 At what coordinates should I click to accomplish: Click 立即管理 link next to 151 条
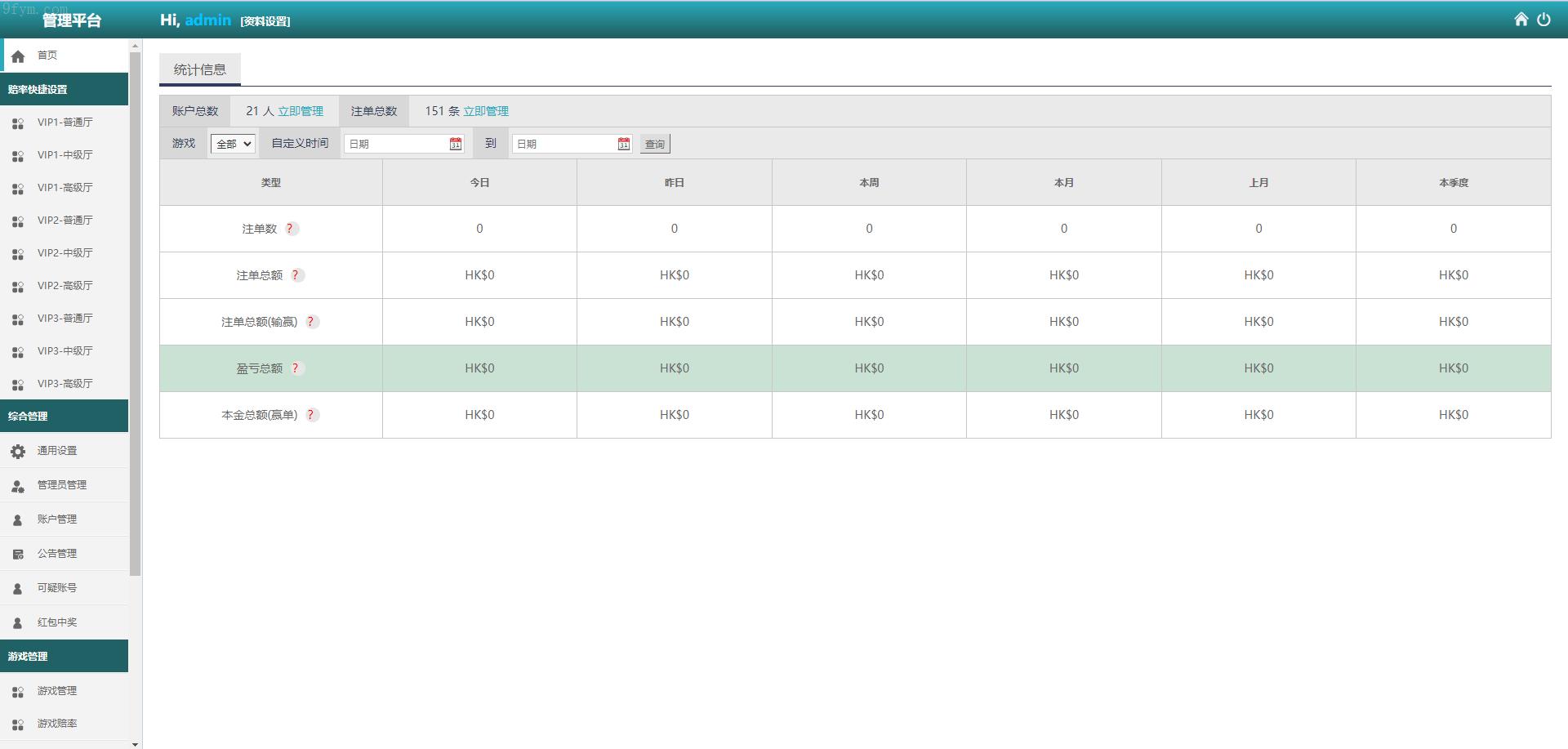[x=486, y=111]
